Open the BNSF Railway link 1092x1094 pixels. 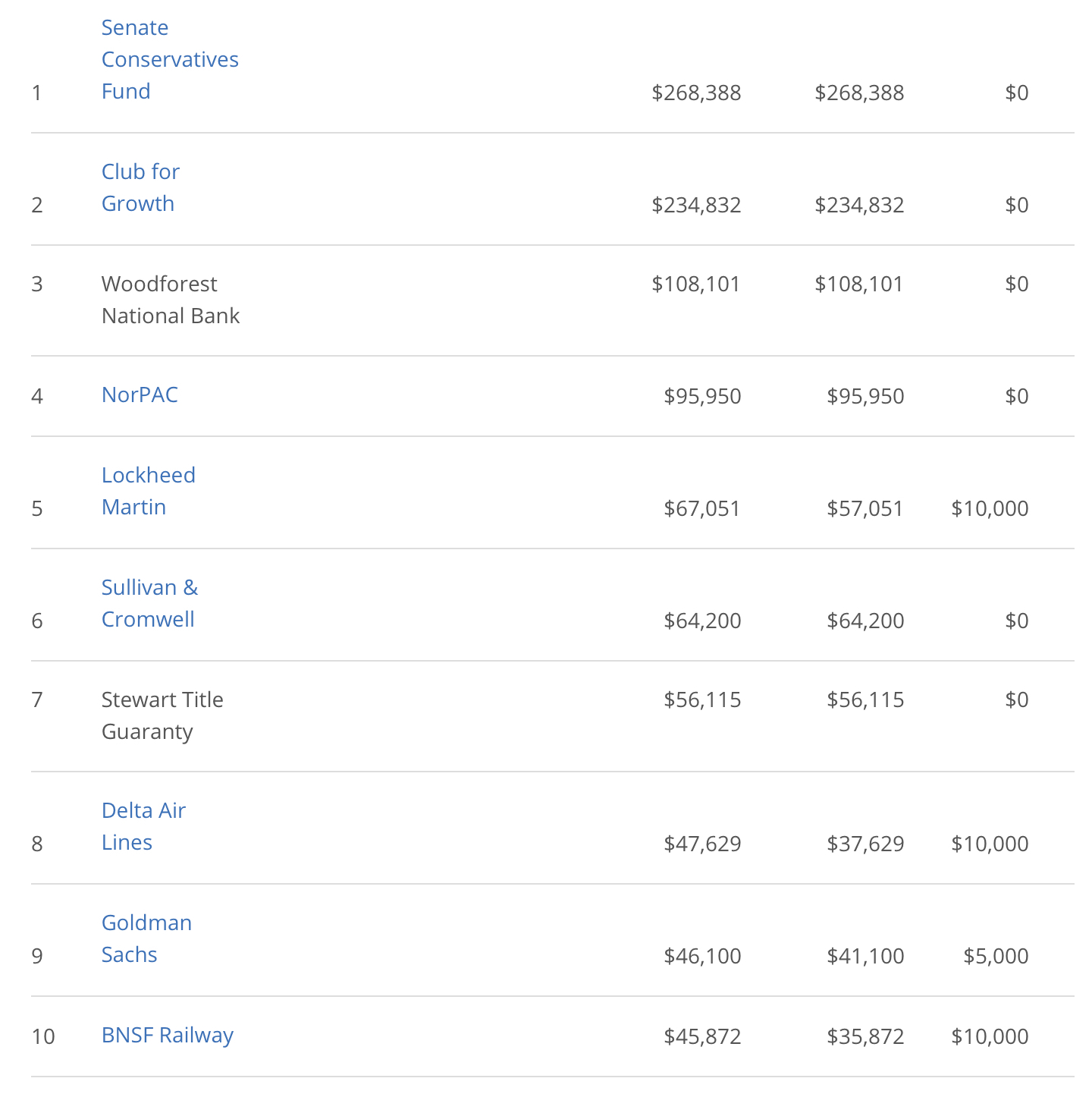(x=168, y=1035)
